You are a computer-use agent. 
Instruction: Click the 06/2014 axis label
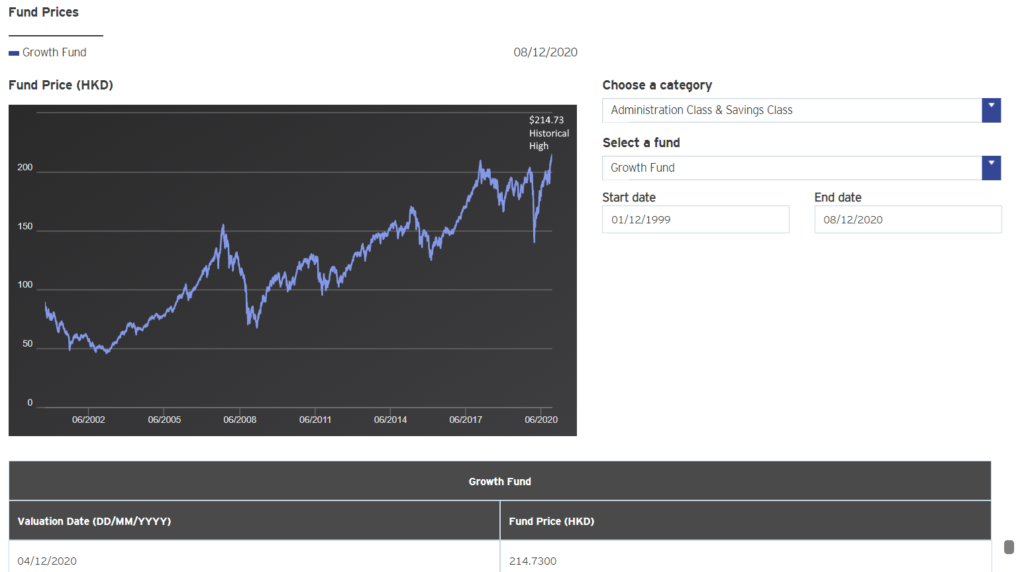point(391,420)
